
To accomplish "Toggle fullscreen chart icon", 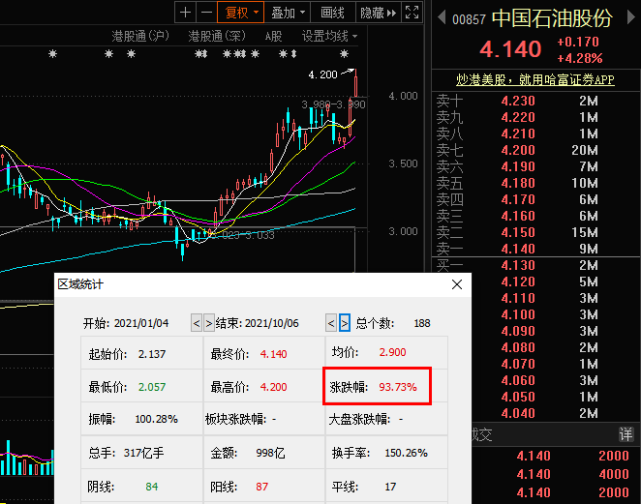I will 412,12.
